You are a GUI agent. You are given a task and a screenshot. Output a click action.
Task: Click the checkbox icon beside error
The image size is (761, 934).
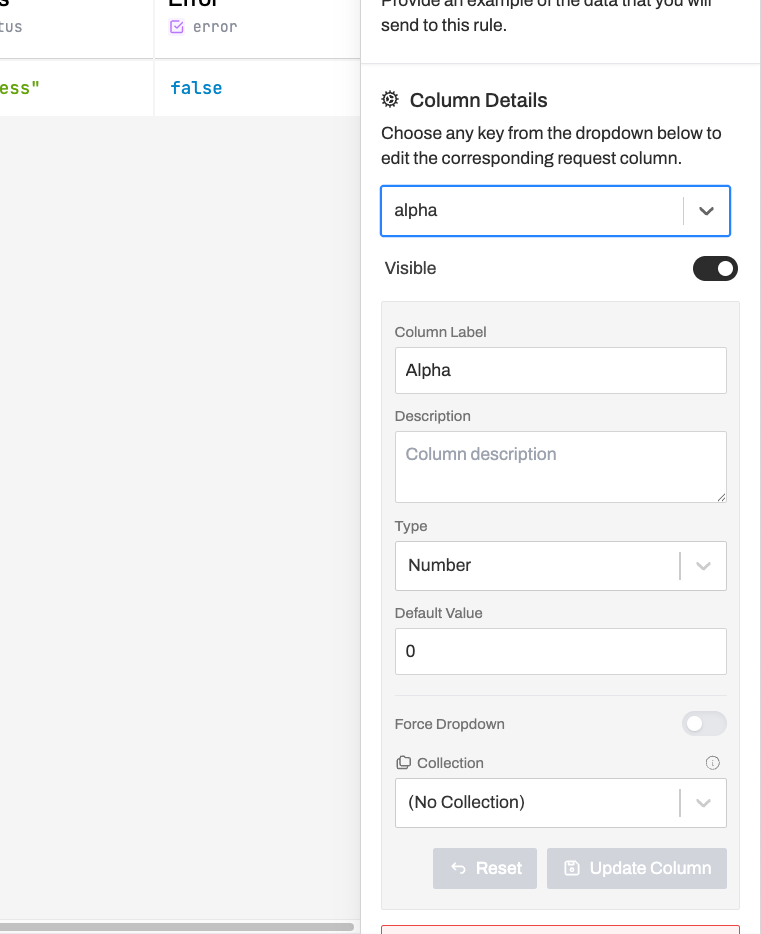click(177, 27)
